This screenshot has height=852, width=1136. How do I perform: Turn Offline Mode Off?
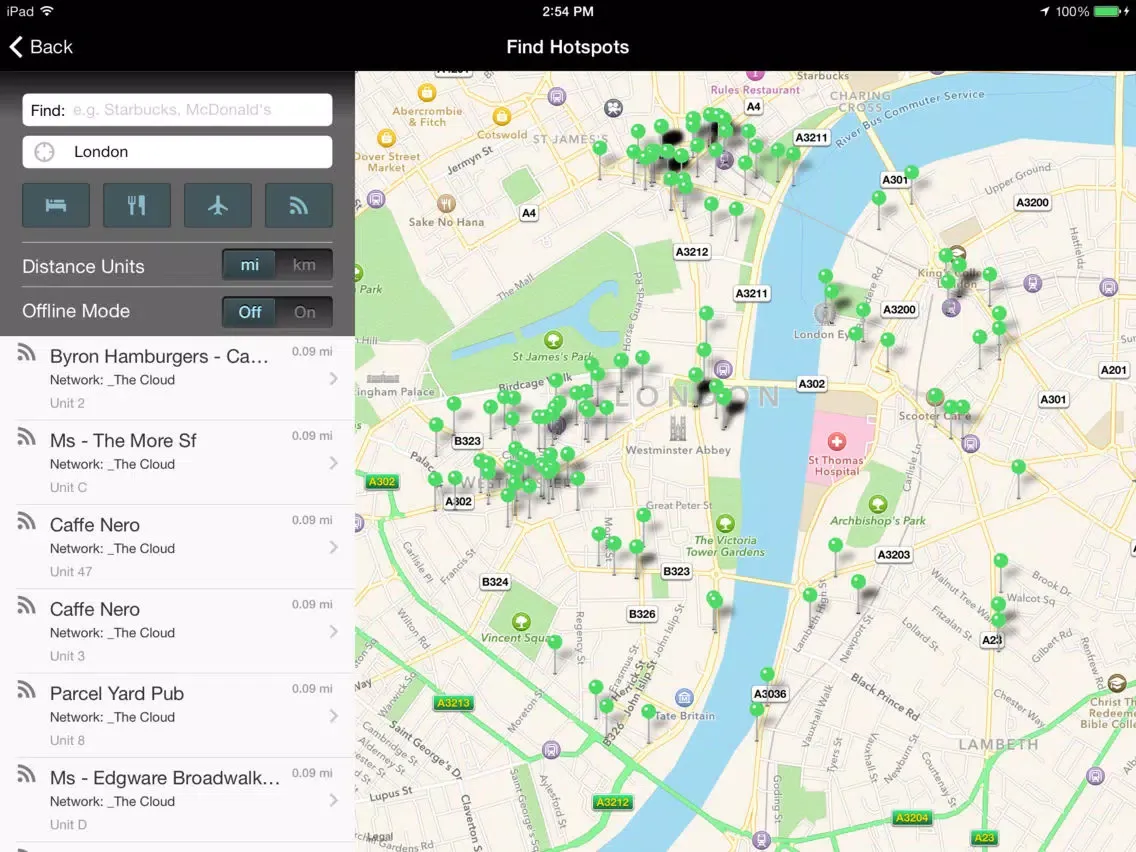coord(249,312)
